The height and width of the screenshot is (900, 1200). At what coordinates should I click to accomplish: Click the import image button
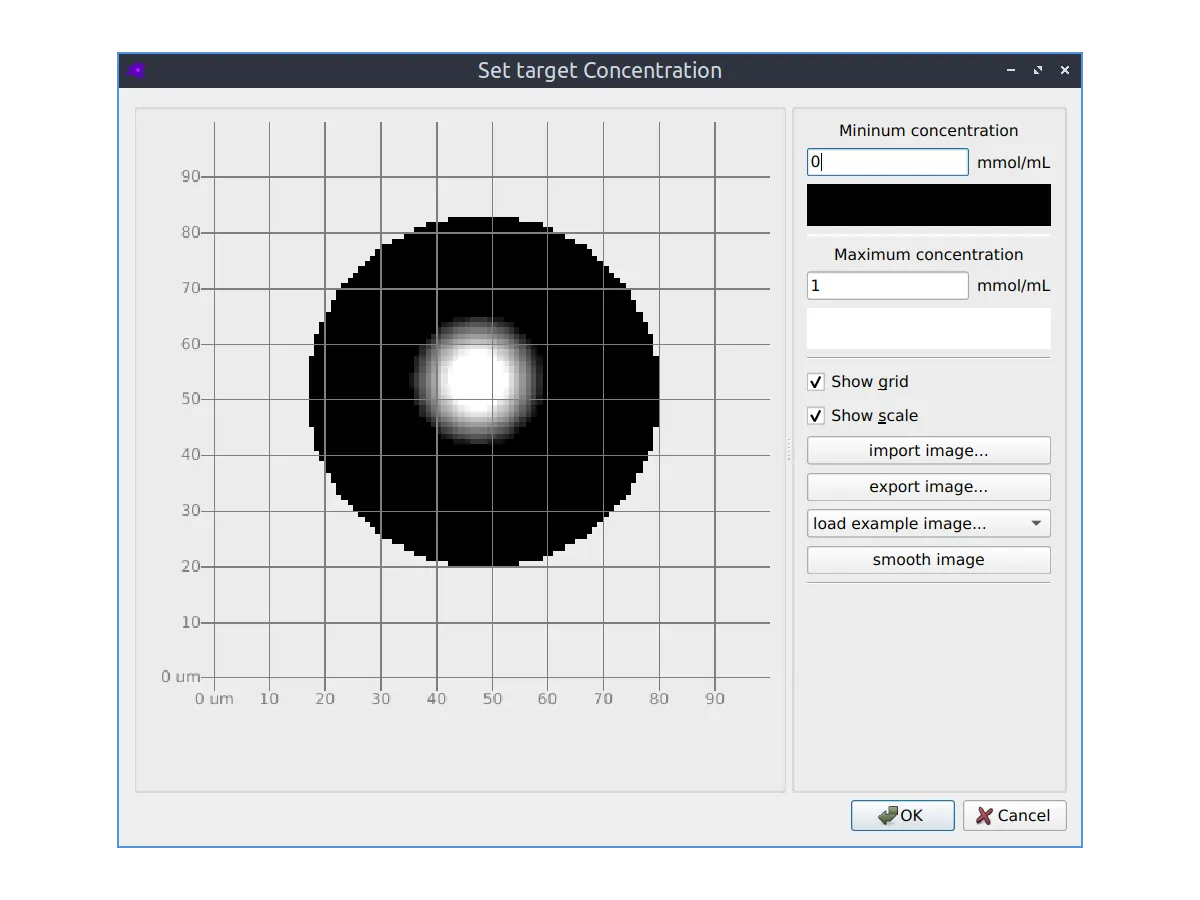click(929, 451)
